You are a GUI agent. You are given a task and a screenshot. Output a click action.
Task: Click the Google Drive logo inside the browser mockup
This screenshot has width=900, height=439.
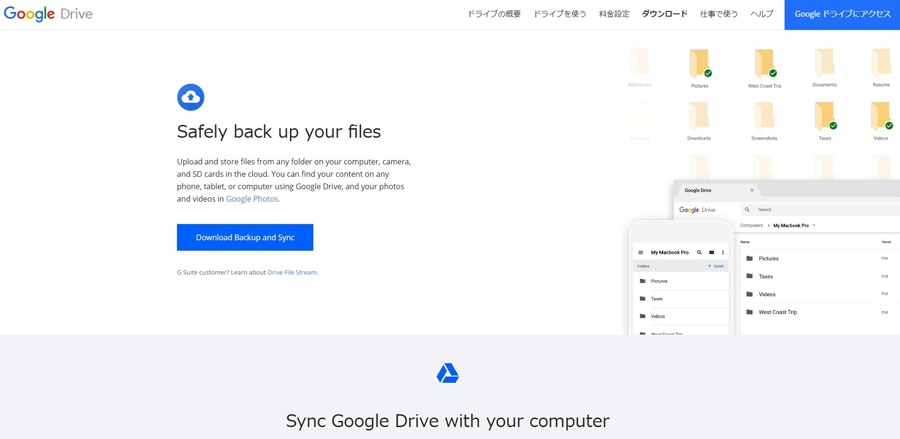(697, 210)
